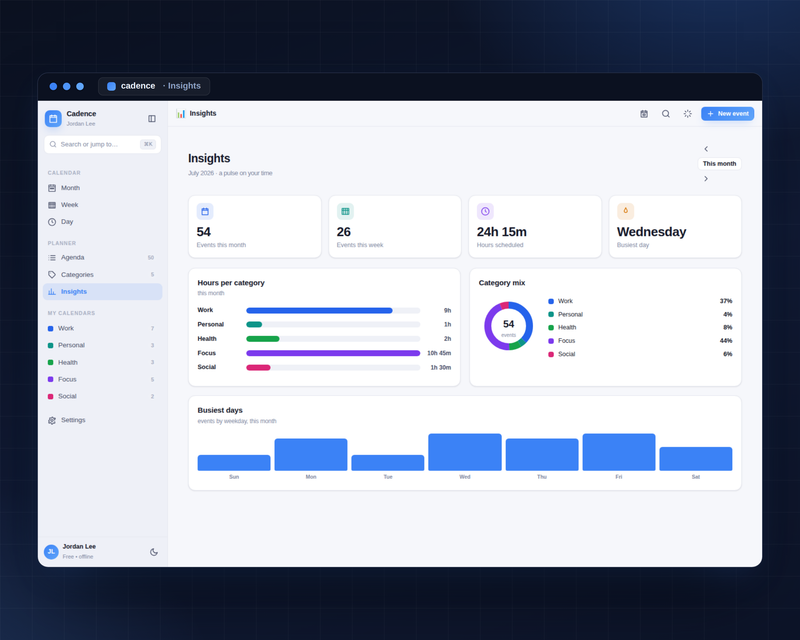Screen dimensions: 800x640
Task: Go to next month chevron
Action: click(706, 179)
